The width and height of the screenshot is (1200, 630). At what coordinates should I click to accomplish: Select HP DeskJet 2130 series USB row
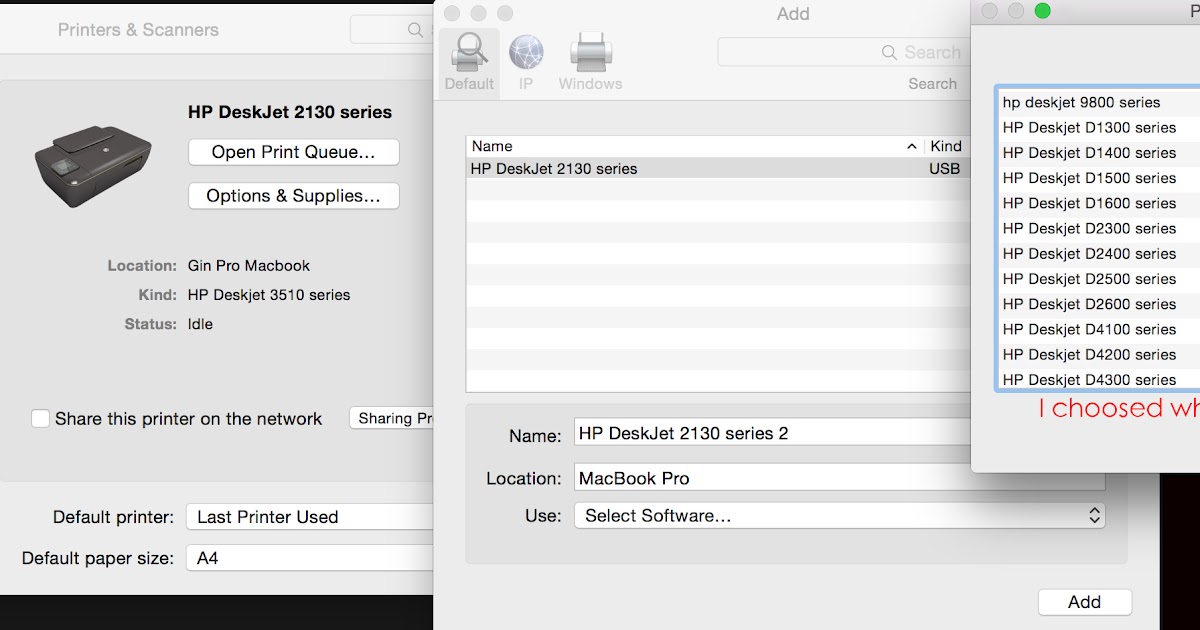[718, 169]
